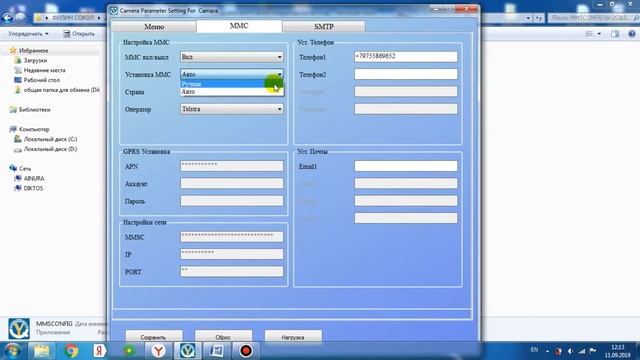Open Упорядочить menu in Explorer window
The height and width of the screenshot is (360, 640).
28,33
